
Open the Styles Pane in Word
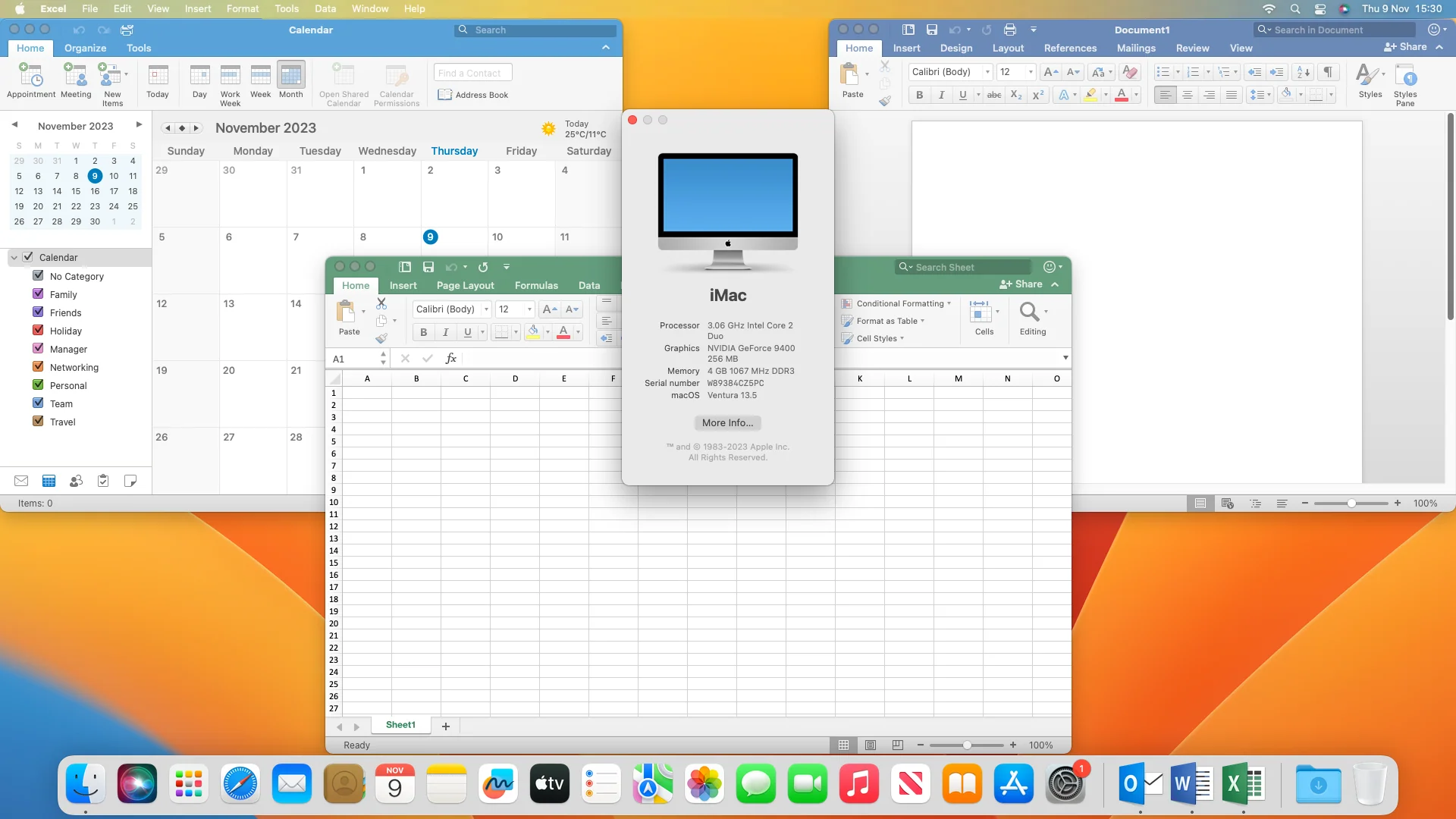coord(1405,84)
